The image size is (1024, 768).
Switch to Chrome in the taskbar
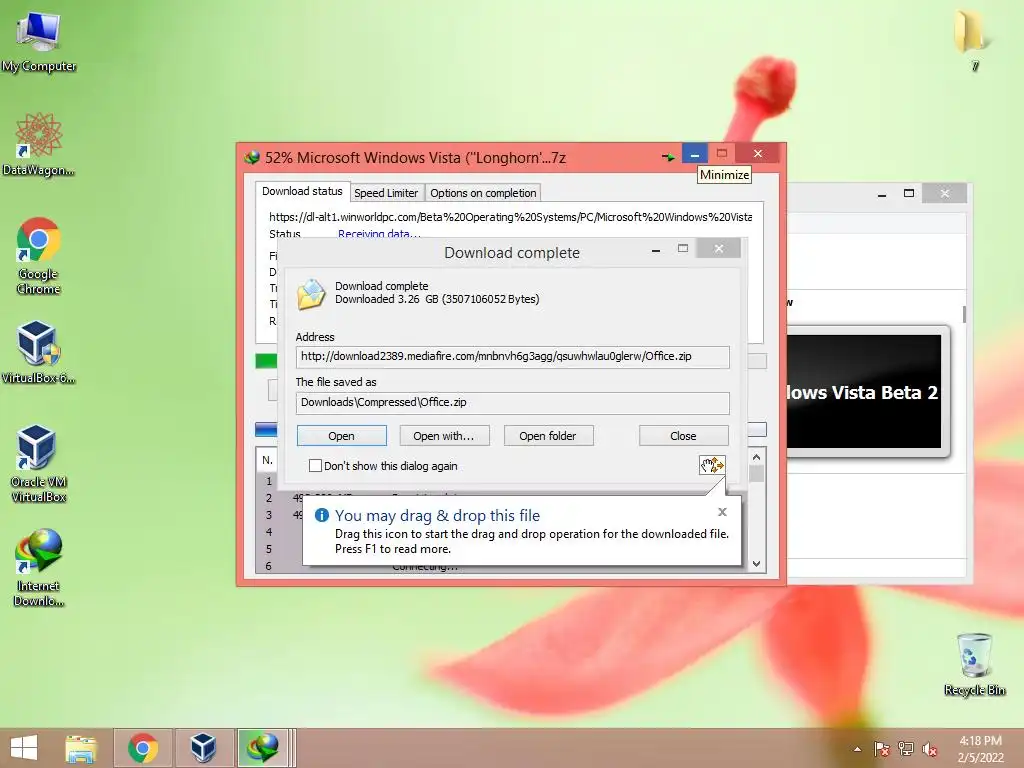(143, 748)
